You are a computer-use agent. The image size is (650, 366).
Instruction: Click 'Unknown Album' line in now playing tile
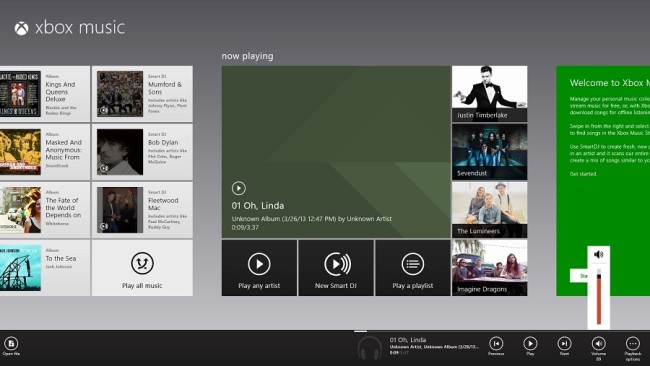point(311,219)
